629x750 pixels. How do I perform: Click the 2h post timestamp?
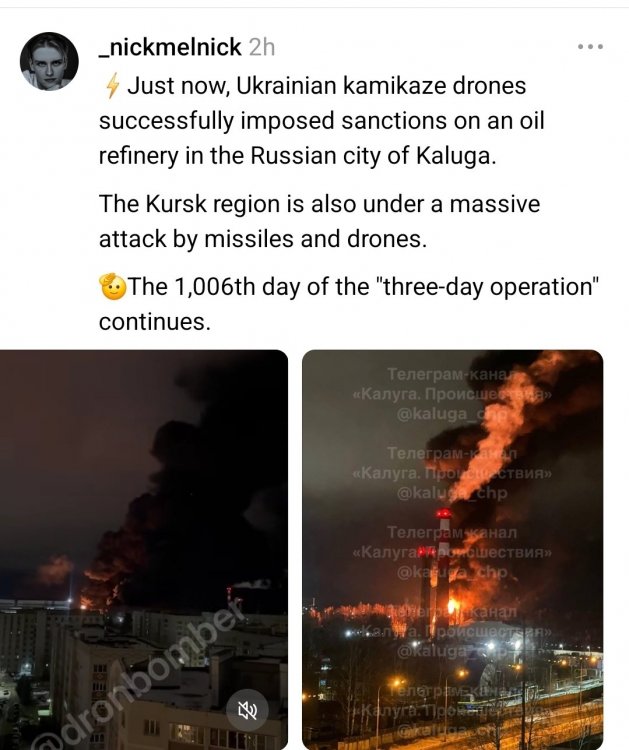click(x=262, y=47)
